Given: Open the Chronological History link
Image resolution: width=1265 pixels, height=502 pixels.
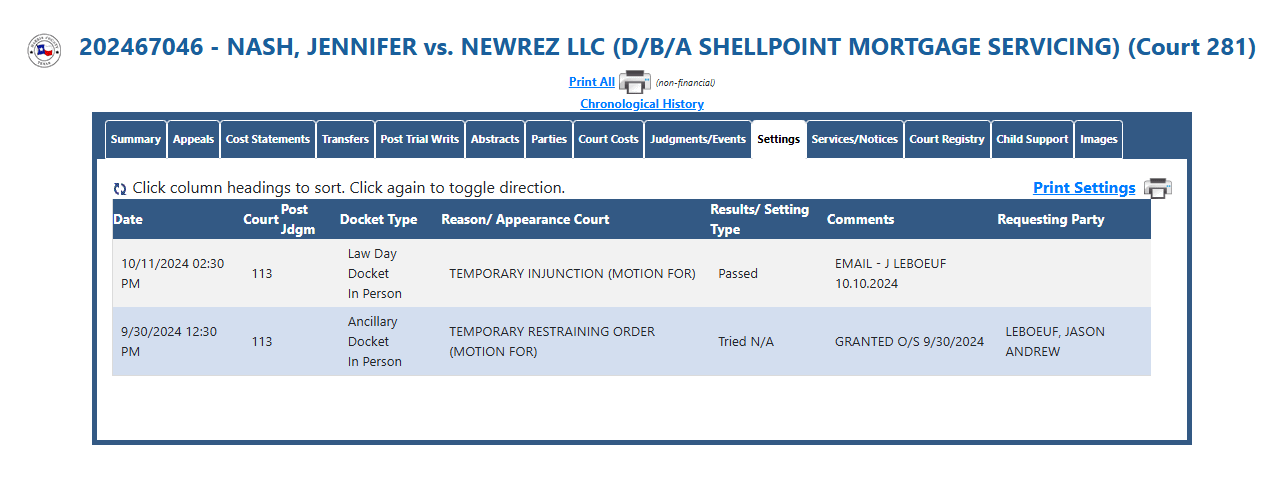Looking at the screenshot, I should pos(642,104).
